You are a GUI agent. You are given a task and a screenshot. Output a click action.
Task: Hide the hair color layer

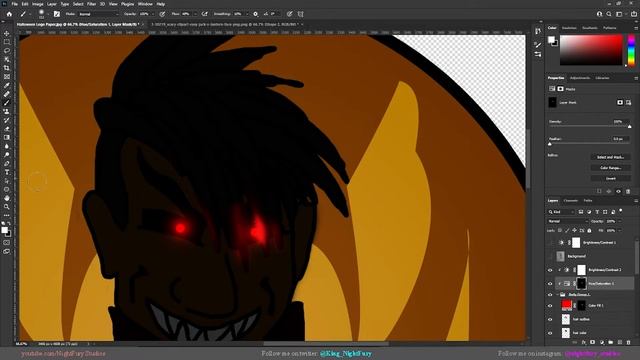[550, 333]
